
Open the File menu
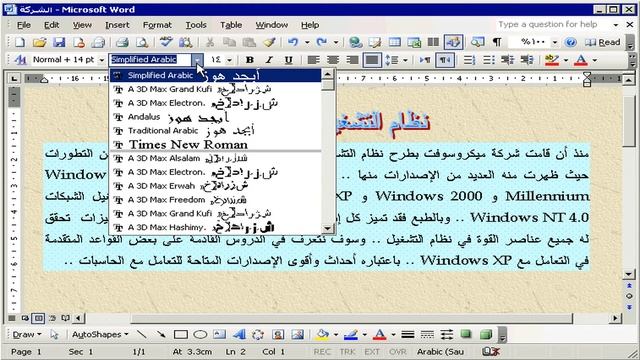click(x=24, y=25)
